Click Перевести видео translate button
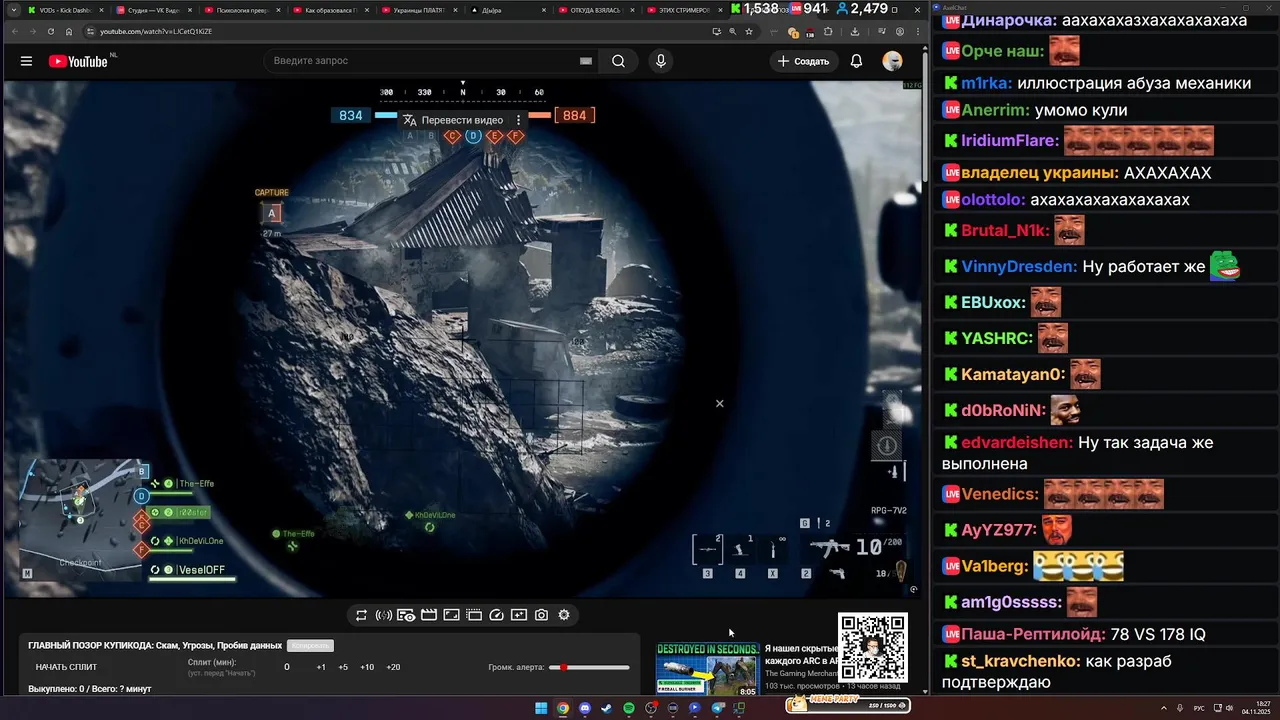This screenshot has width=1280, height=720. coord(453,120)
